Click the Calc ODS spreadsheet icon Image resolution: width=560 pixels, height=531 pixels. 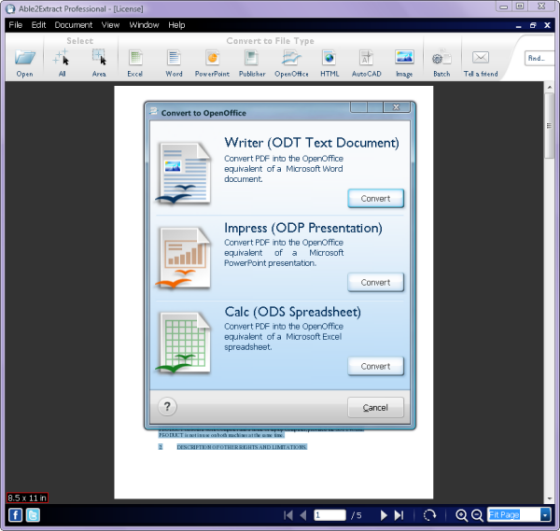[183, 342]
